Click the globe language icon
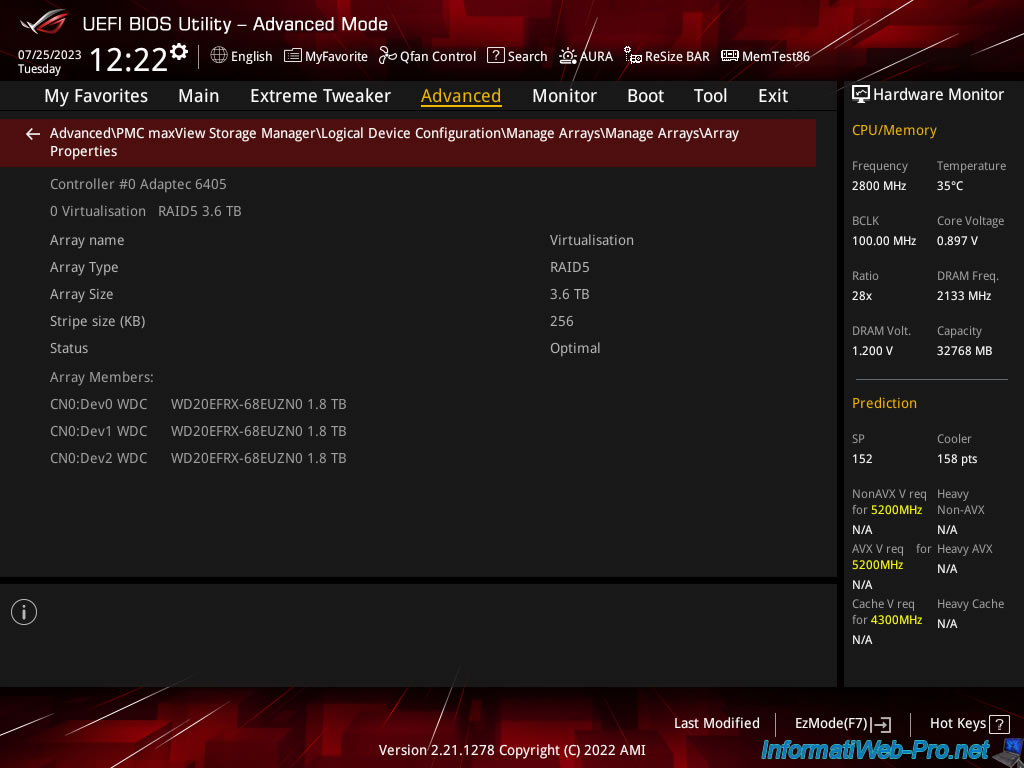Screen dimensions: 1024x768 point(219,55)
